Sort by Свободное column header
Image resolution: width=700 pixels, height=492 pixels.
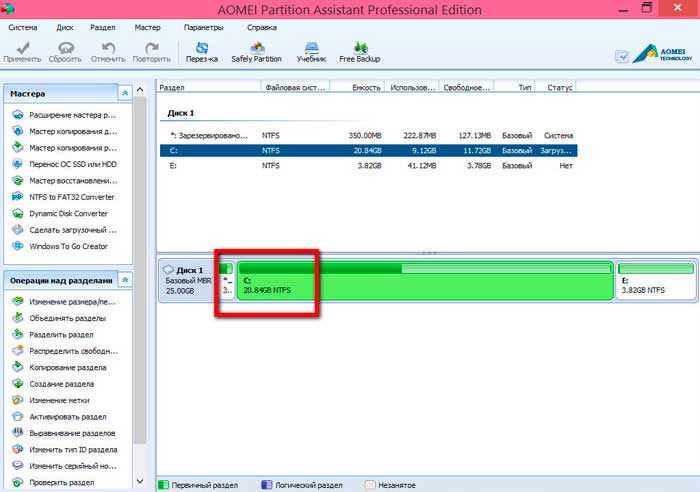[x=467, y=88]
